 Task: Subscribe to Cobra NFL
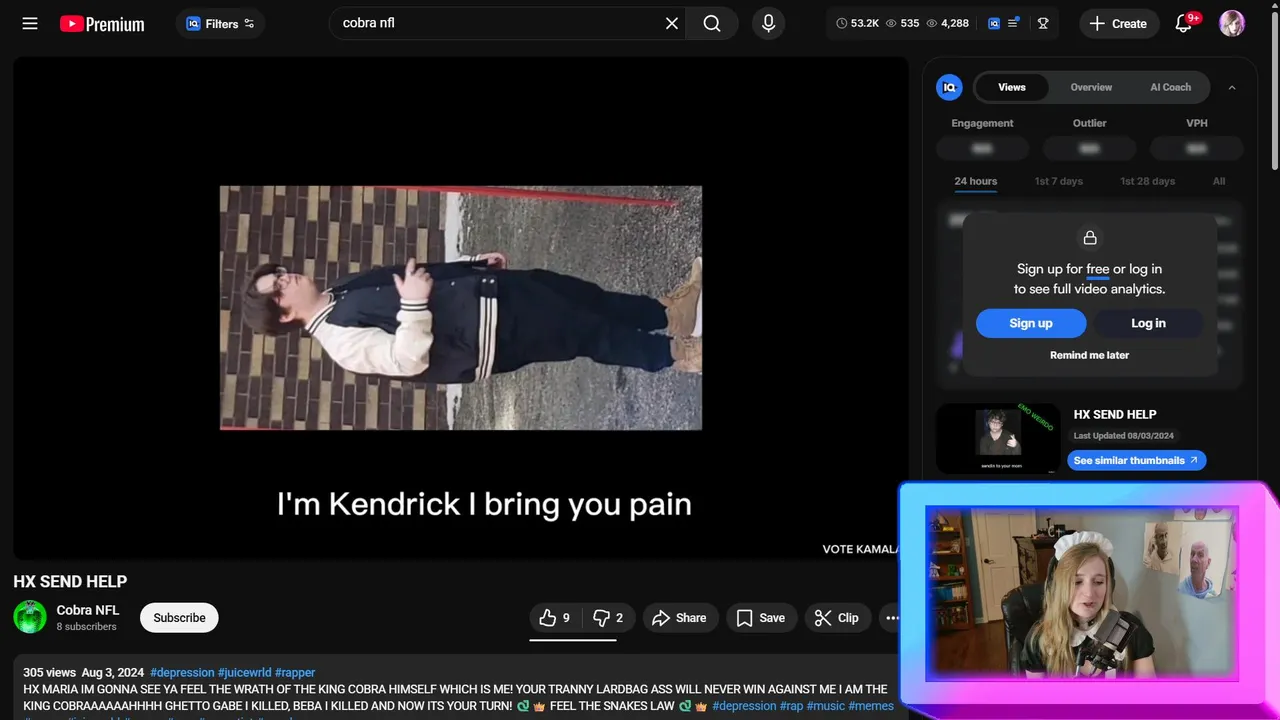(179, 618)
